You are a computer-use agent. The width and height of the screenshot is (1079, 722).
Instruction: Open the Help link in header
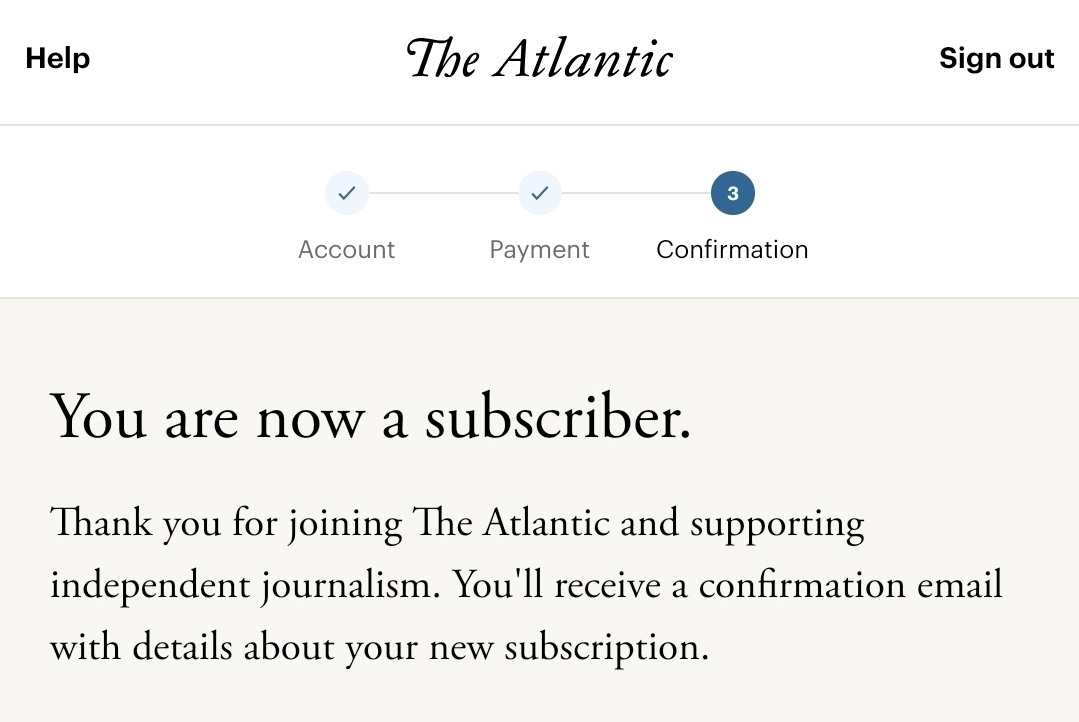[57, 58]
